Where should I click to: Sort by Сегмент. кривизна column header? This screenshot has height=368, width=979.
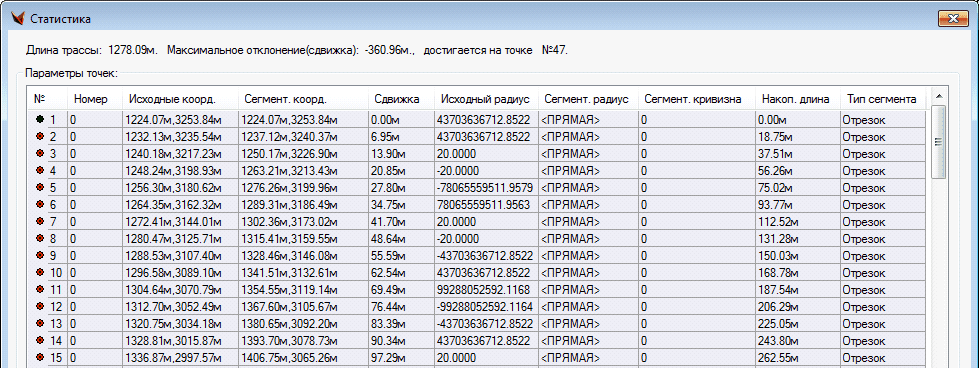[696, 99]
